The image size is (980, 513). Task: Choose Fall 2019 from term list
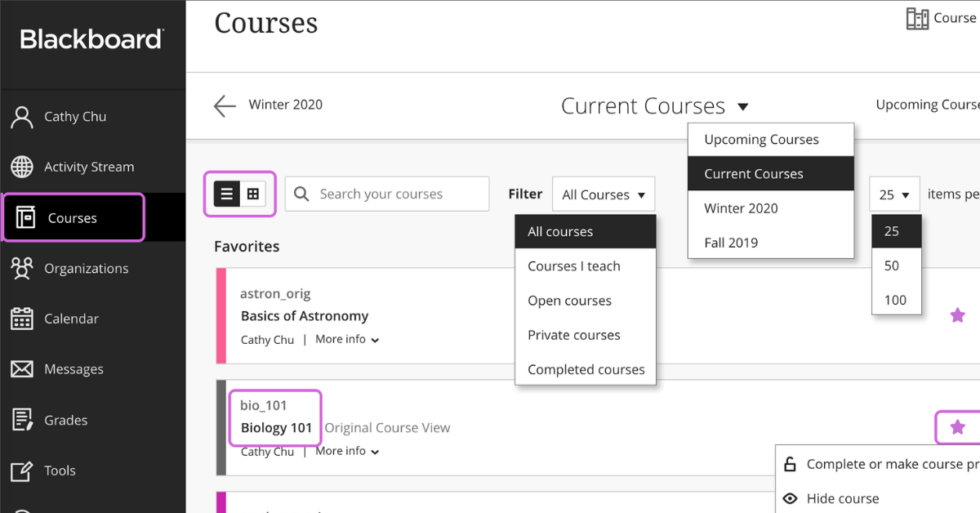pos(731,242)
